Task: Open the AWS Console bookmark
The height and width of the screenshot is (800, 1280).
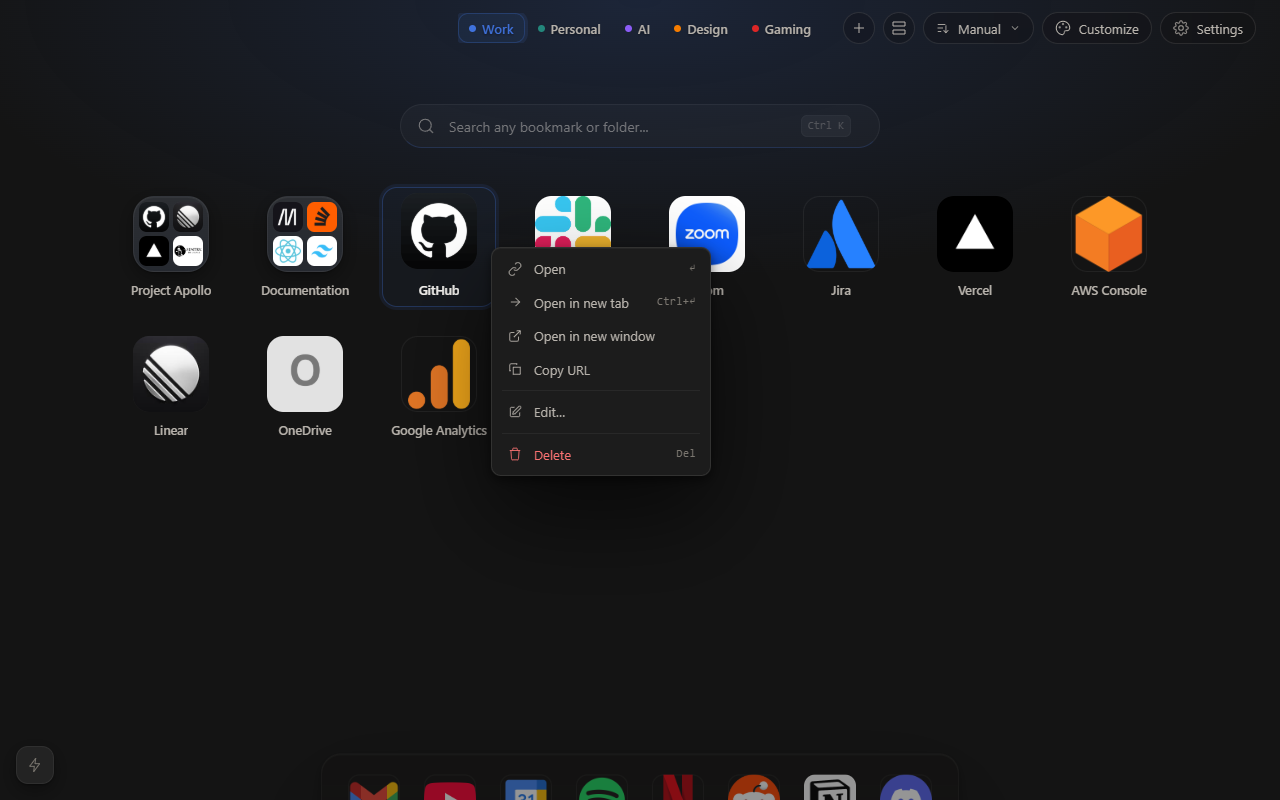Action: [x=1109, y=234]
